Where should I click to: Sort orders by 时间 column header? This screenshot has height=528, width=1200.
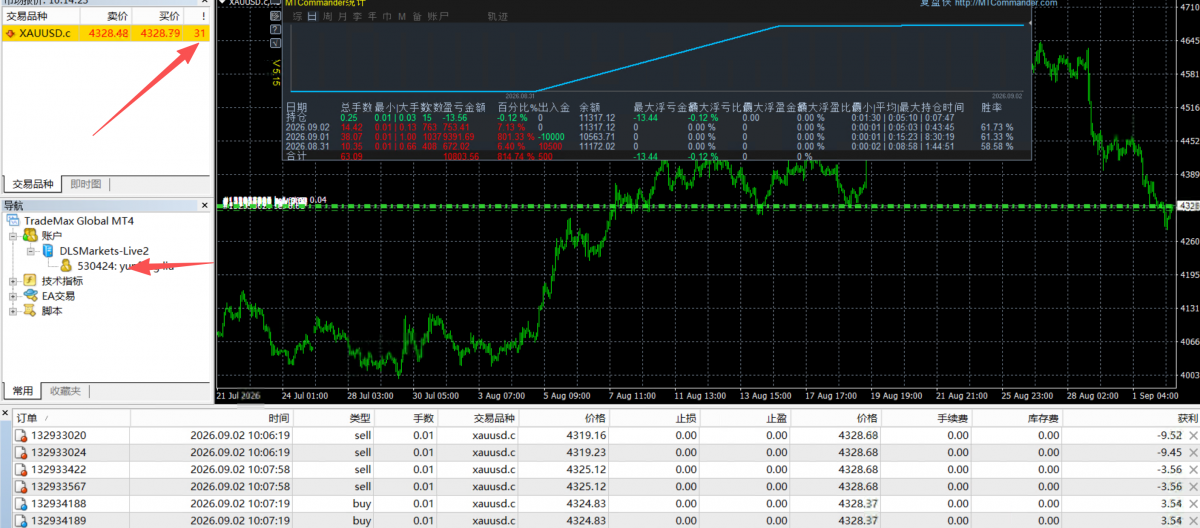tap(278, 418)
